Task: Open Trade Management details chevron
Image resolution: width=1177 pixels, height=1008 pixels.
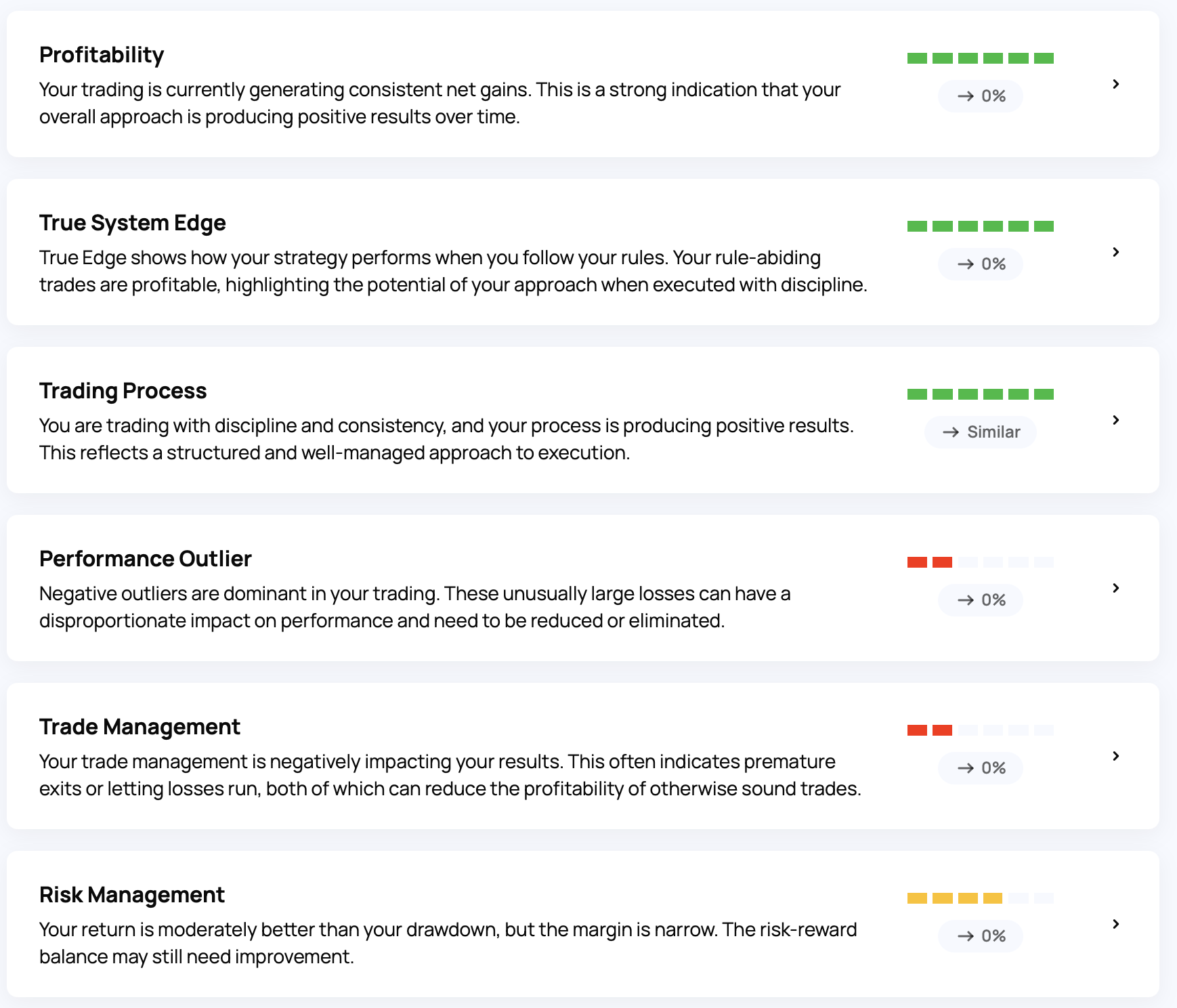Action: click(x=1115, y=756)
